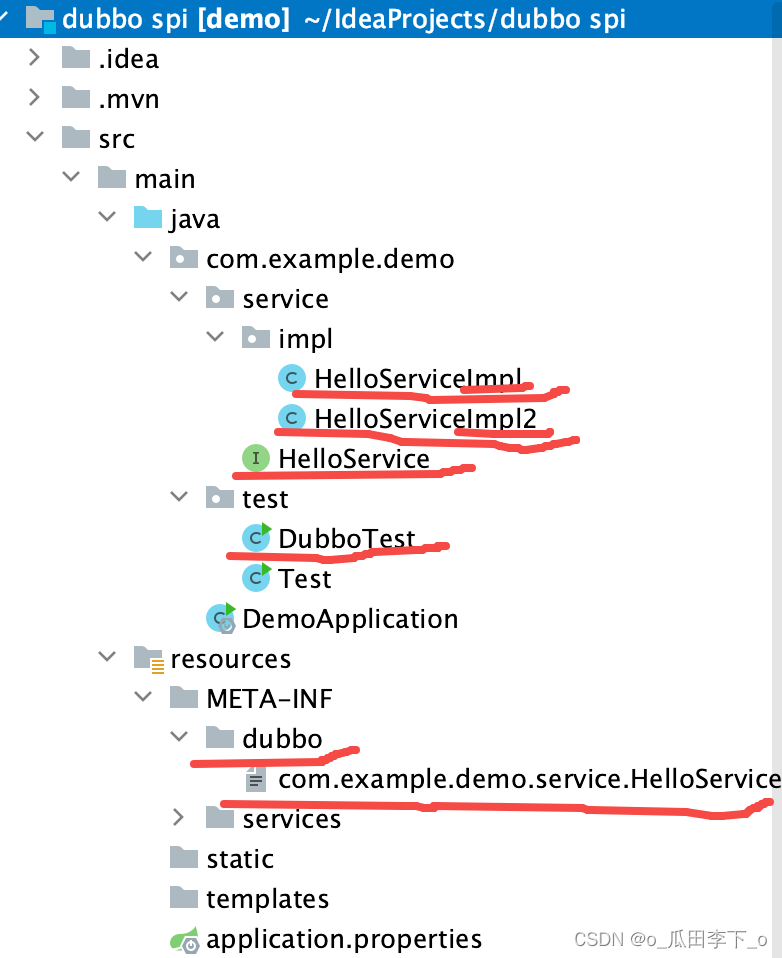Select the HelloServiceImpl2 class name

(x=426, y=419)
